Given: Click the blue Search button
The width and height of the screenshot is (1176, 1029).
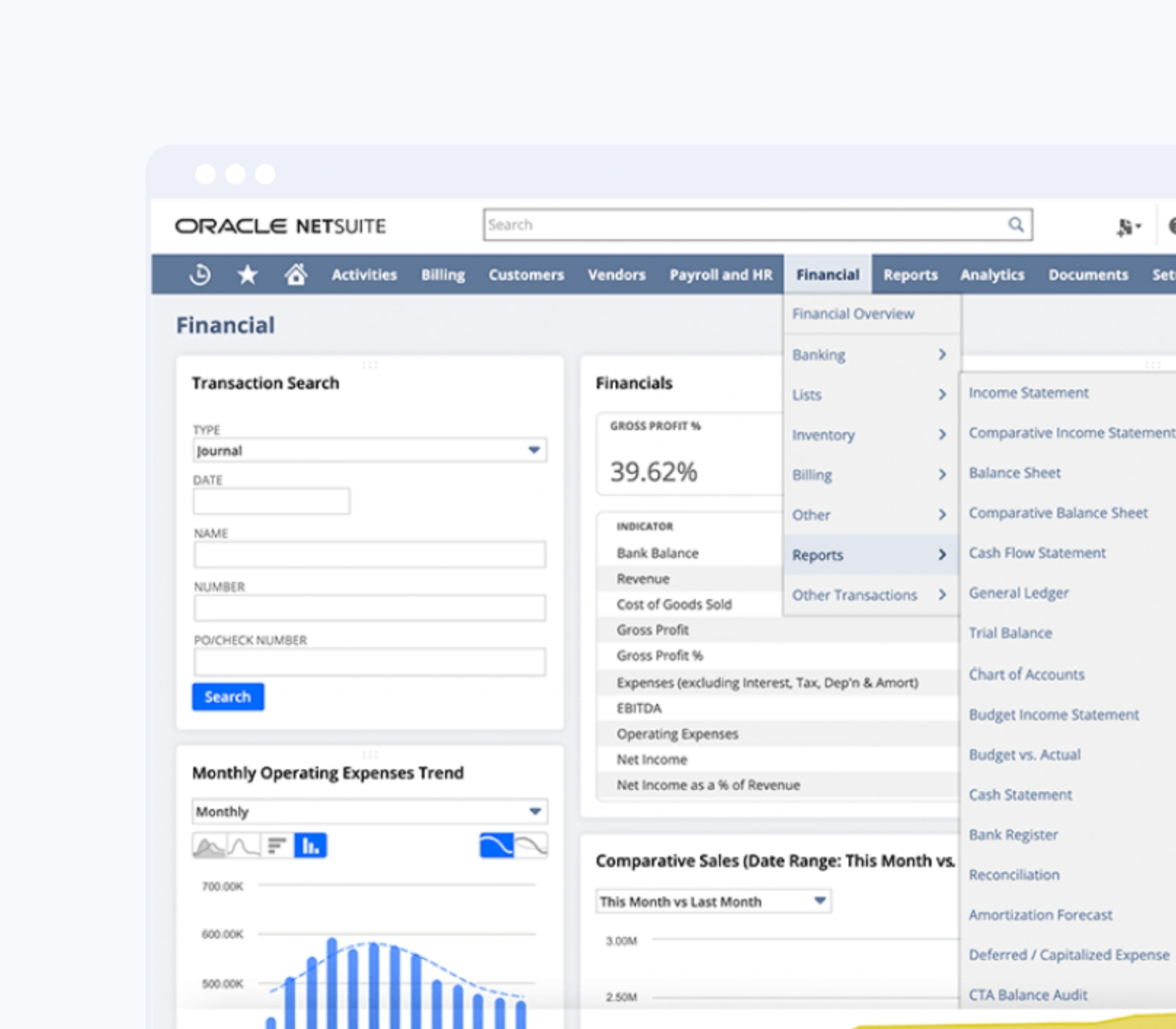Looking at the screenshot, I should tap(228, 697).
